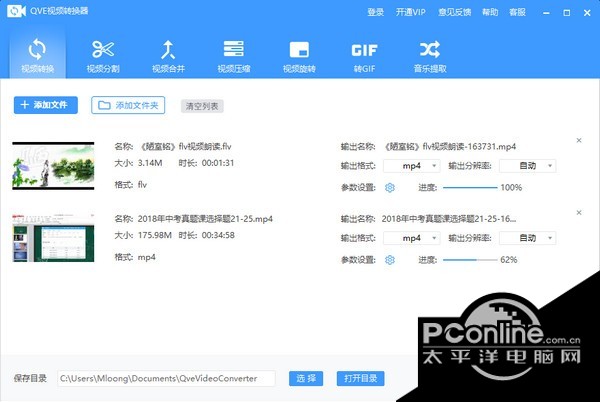Switch to 视频分割 video split tool
Image resolution: width=600 pixels, height=402 pixels.
tap(103, 55)
